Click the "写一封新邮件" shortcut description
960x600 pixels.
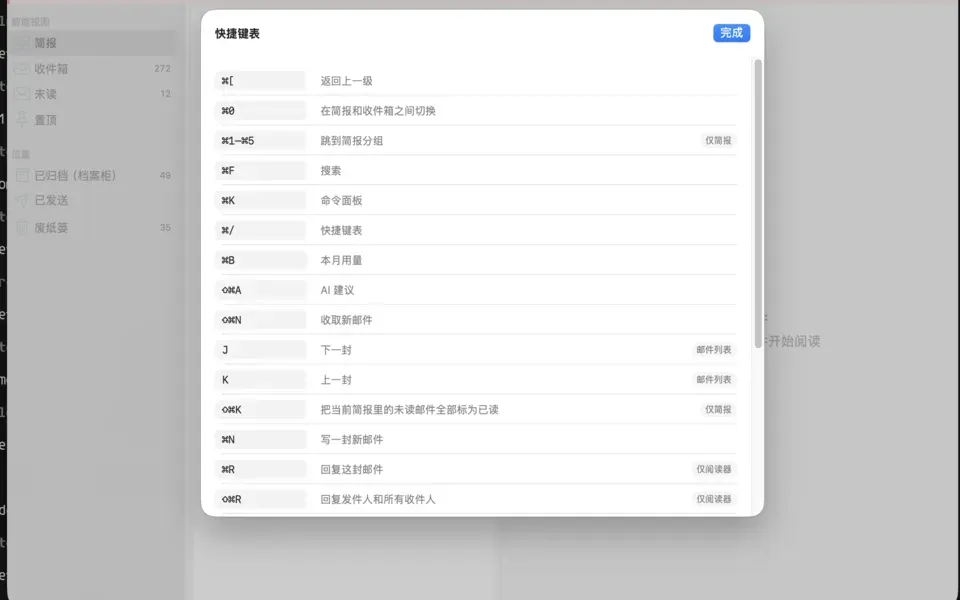pos(351,440)
